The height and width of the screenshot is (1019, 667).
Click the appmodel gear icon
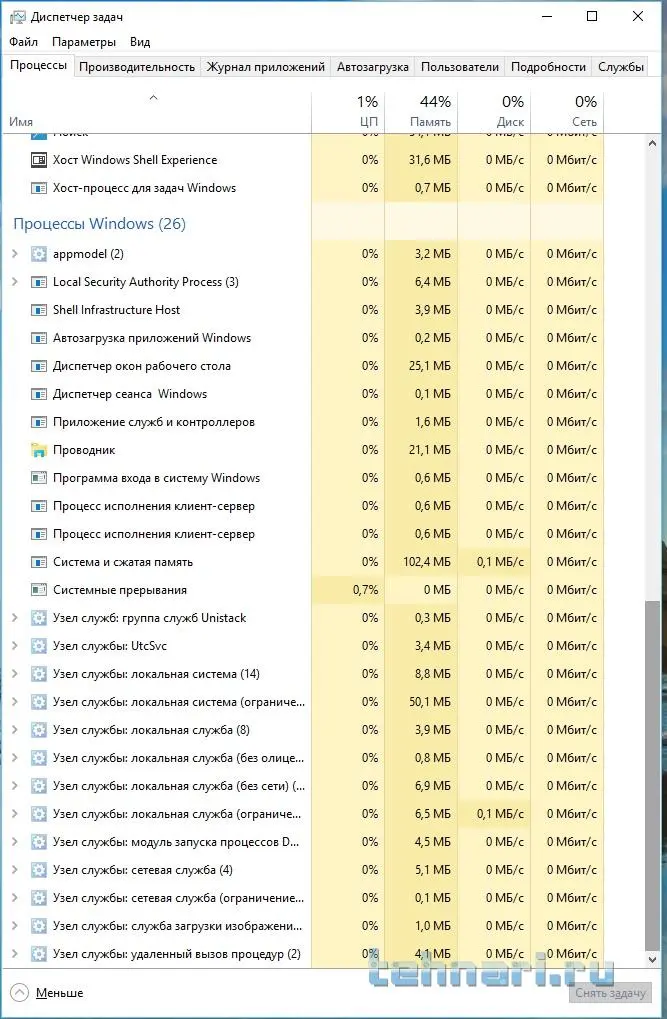[x=39, y=254]
